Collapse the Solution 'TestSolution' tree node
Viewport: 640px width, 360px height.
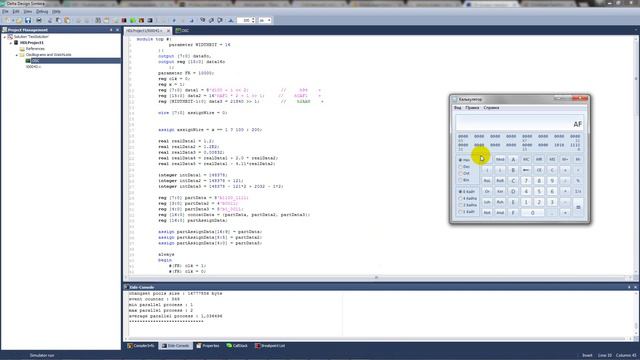[4, 37]
